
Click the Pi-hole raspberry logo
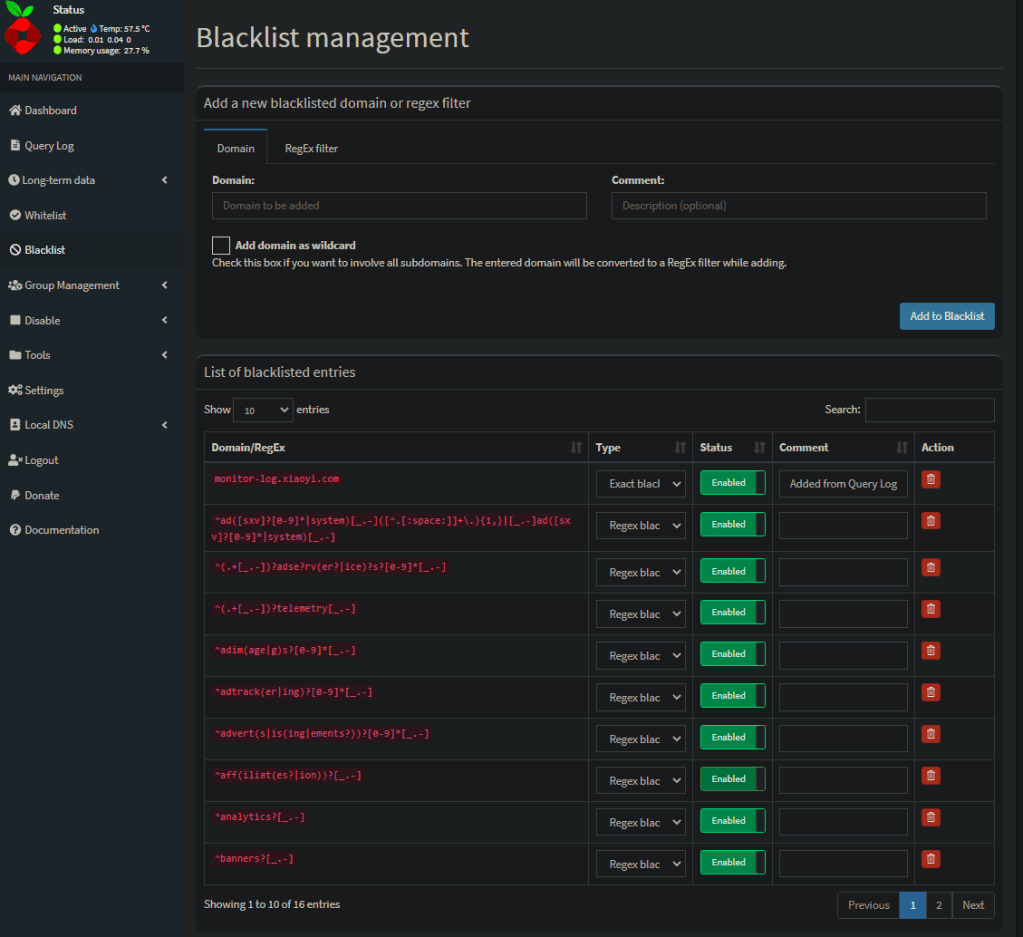pyautogui.click(x=22, y=33)
